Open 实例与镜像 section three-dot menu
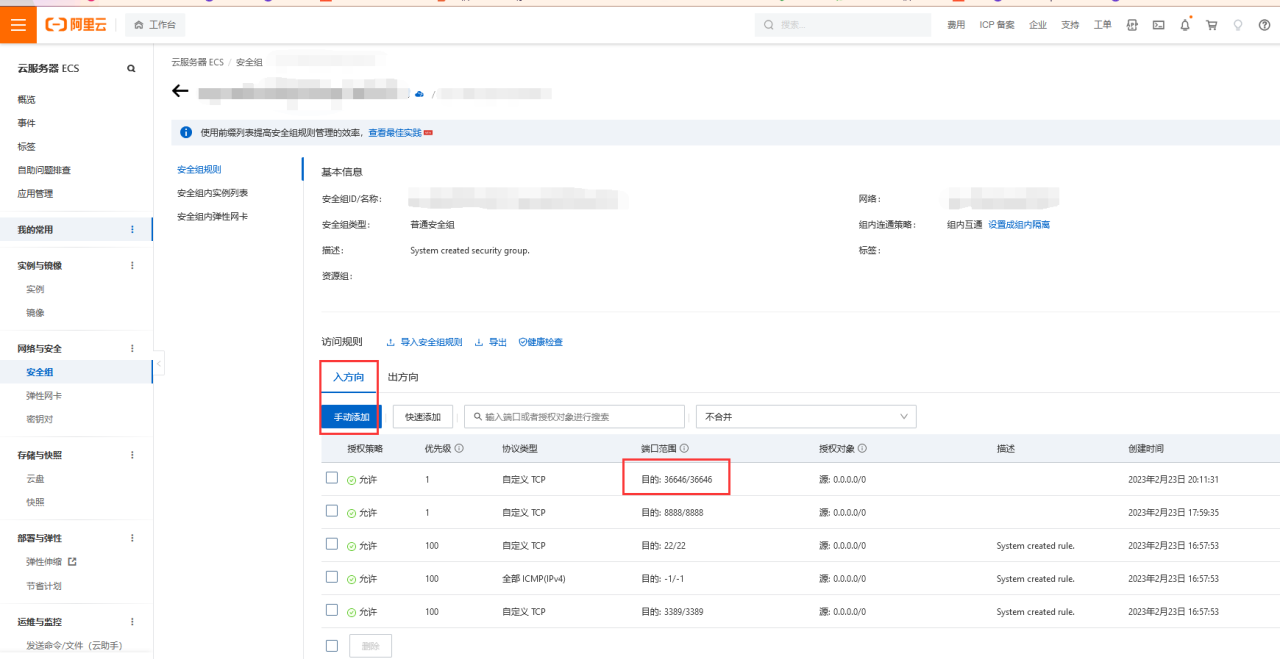The image size is (1280, 659). [x=132, y=265]
